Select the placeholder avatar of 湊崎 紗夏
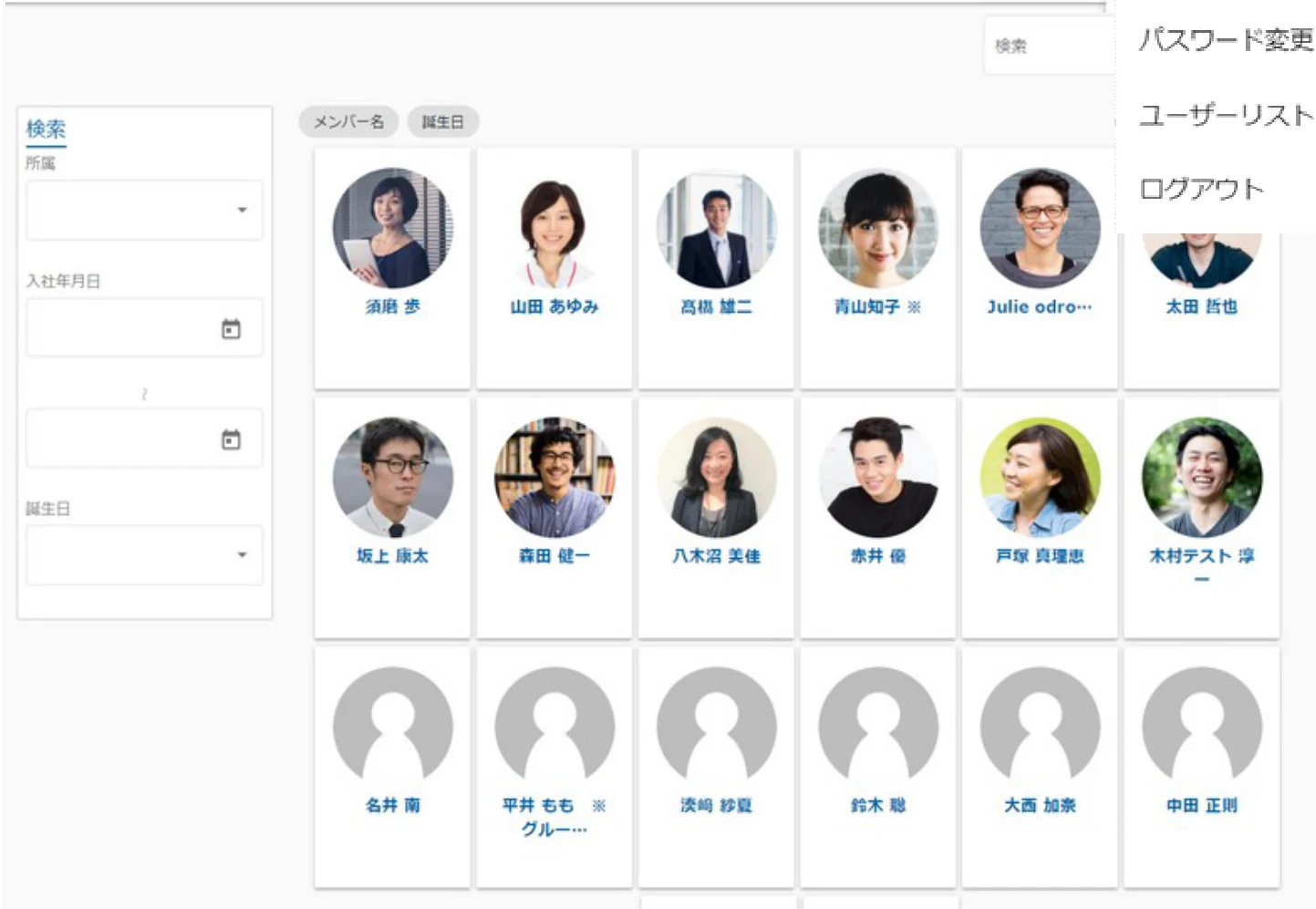Image resolution: width=1316 pixels, height=909 pixels. tap(717, 727)
